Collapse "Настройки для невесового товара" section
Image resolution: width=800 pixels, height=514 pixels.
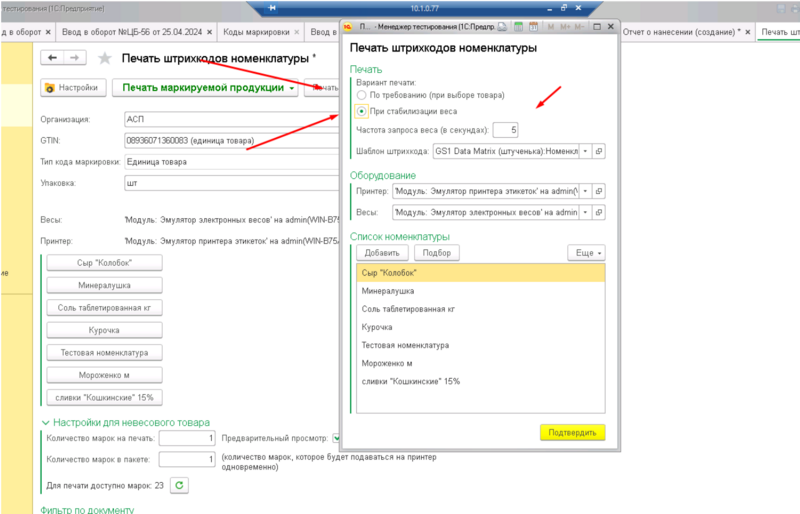(x=46, y=423)
